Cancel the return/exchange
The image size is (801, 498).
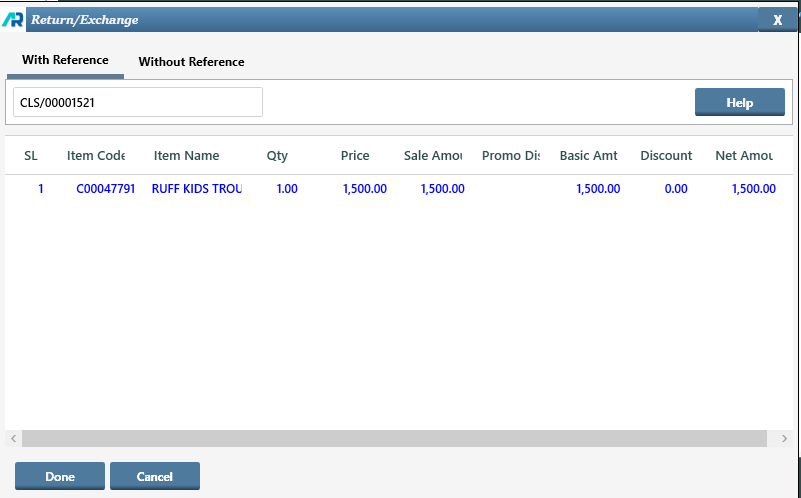coord(155,476)
